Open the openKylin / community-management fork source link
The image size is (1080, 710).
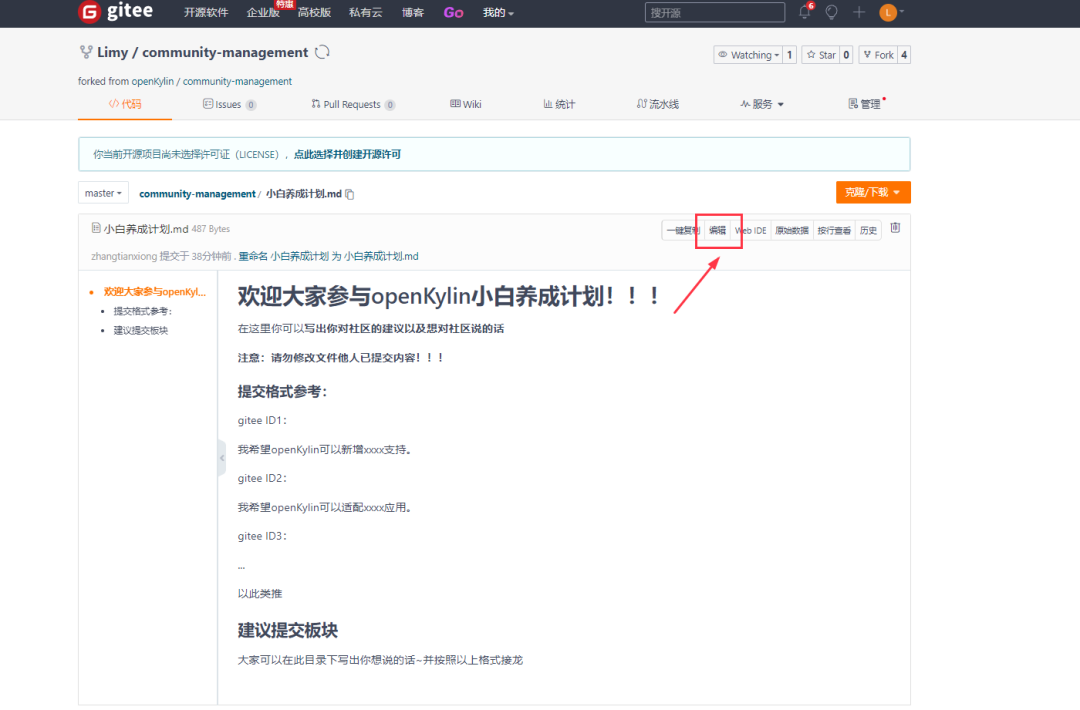[211, 81]
